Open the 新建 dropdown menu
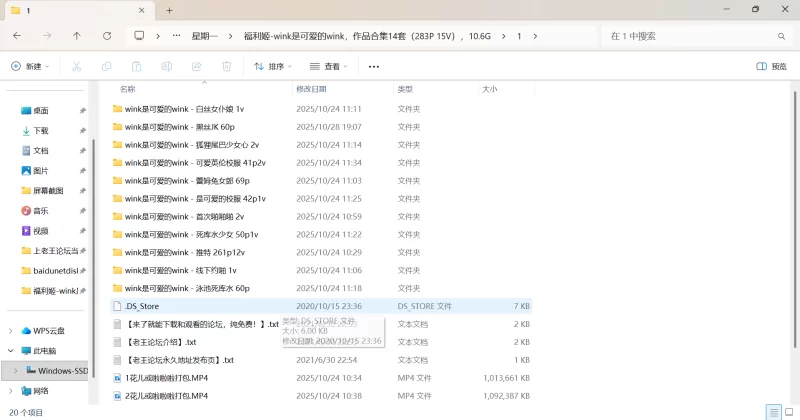Screen dimensions: 800x420 pos(30,67)
